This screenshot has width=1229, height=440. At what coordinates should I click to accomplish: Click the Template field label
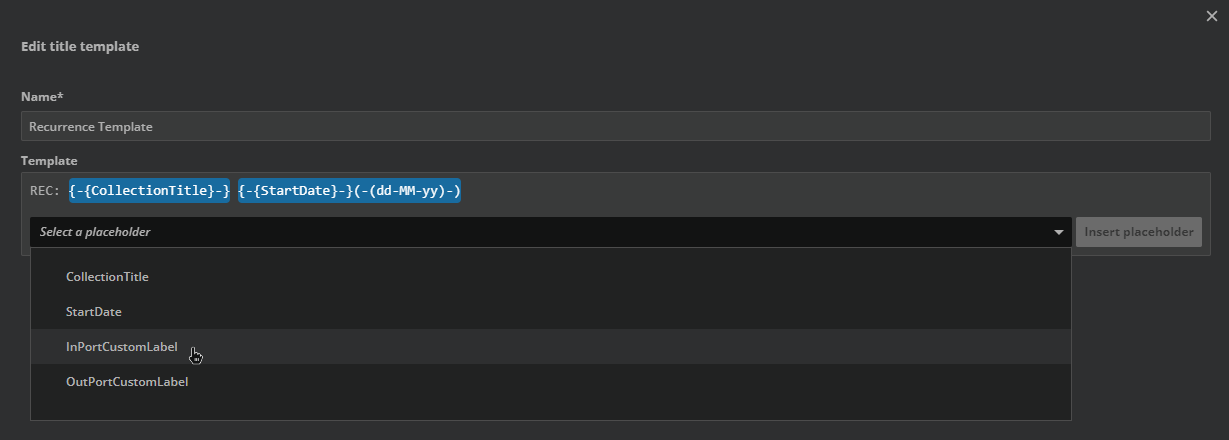coord(49,161)
